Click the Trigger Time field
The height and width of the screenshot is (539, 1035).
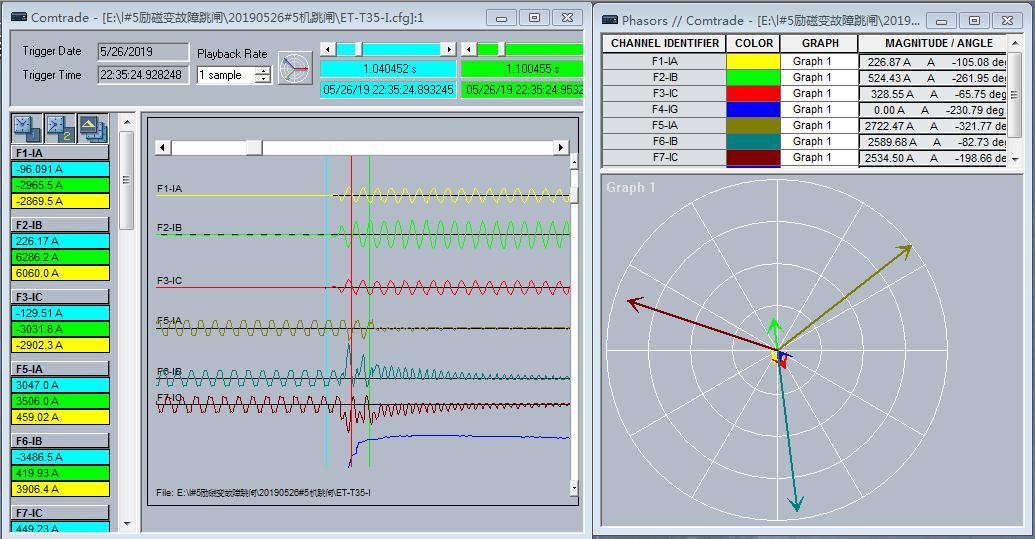[143, 75]
